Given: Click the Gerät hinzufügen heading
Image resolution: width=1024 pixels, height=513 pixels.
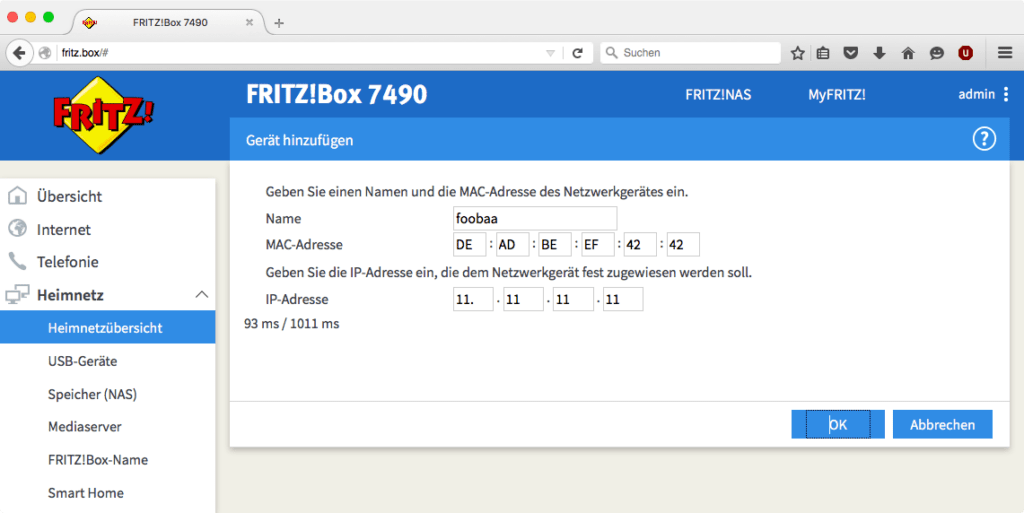Looking at the screenshot, I should pyautogui.click(x=299, y=140).
